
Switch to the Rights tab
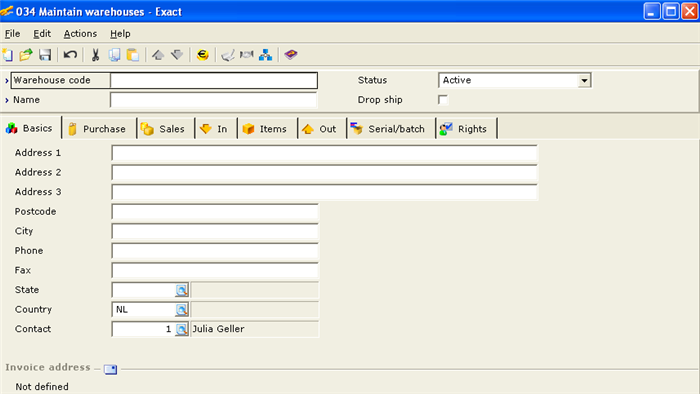coord(466,129)
